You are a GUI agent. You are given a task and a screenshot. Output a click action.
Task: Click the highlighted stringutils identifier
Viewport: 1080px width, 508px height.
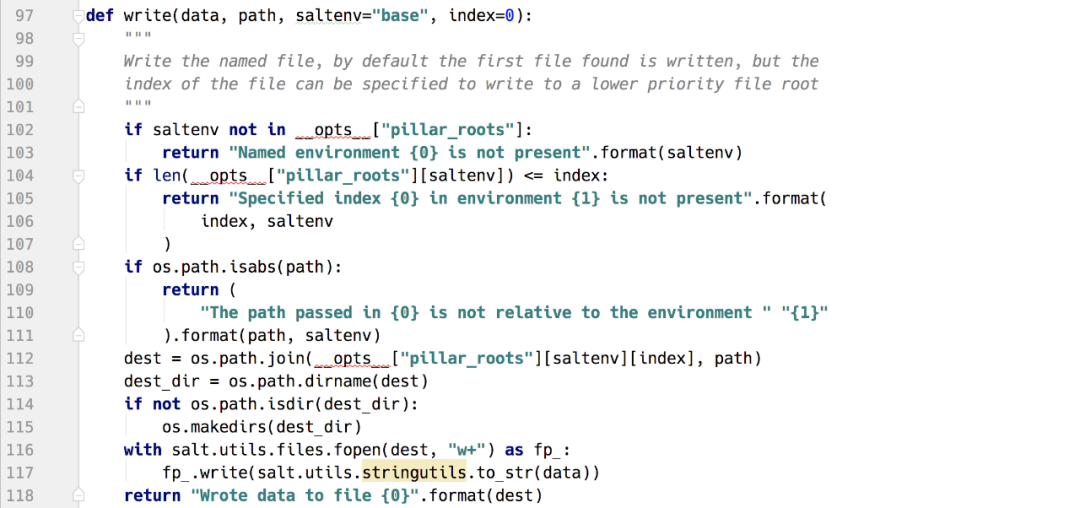(x=413, y=473)
